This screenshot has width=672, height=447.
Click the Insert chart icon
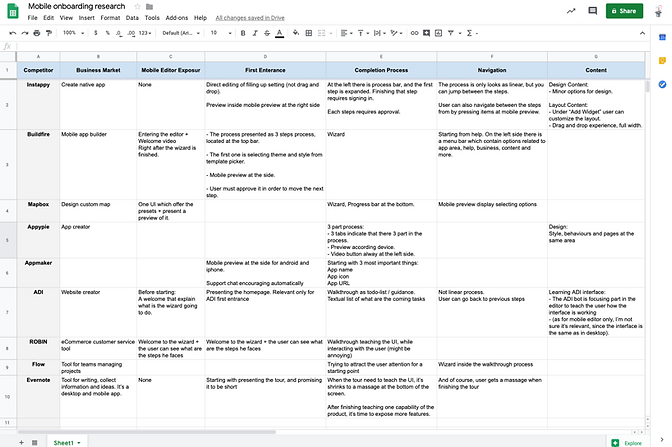[x=438, y=33]
